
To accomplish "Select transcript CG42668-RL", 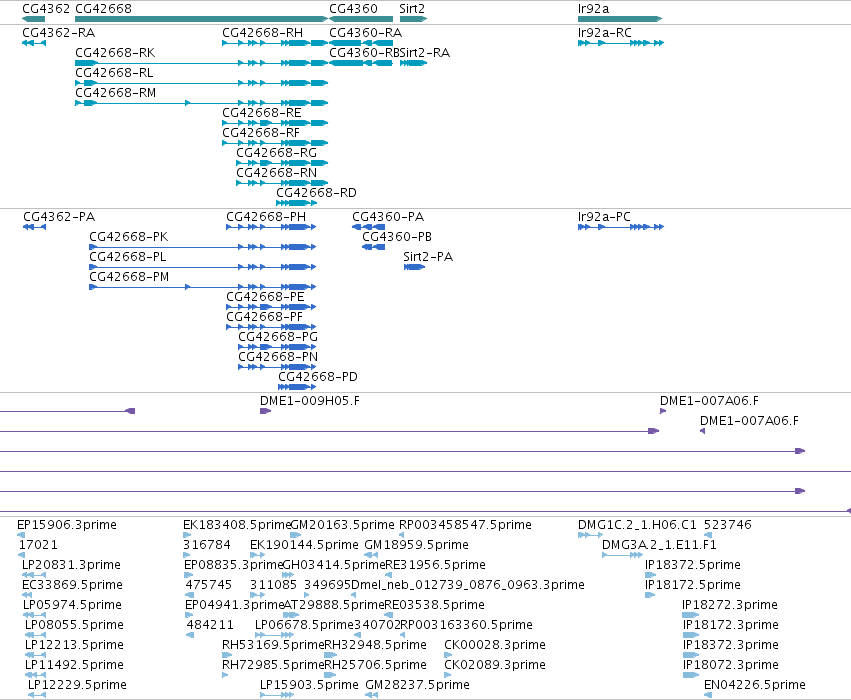I will (x=114, y=73).
